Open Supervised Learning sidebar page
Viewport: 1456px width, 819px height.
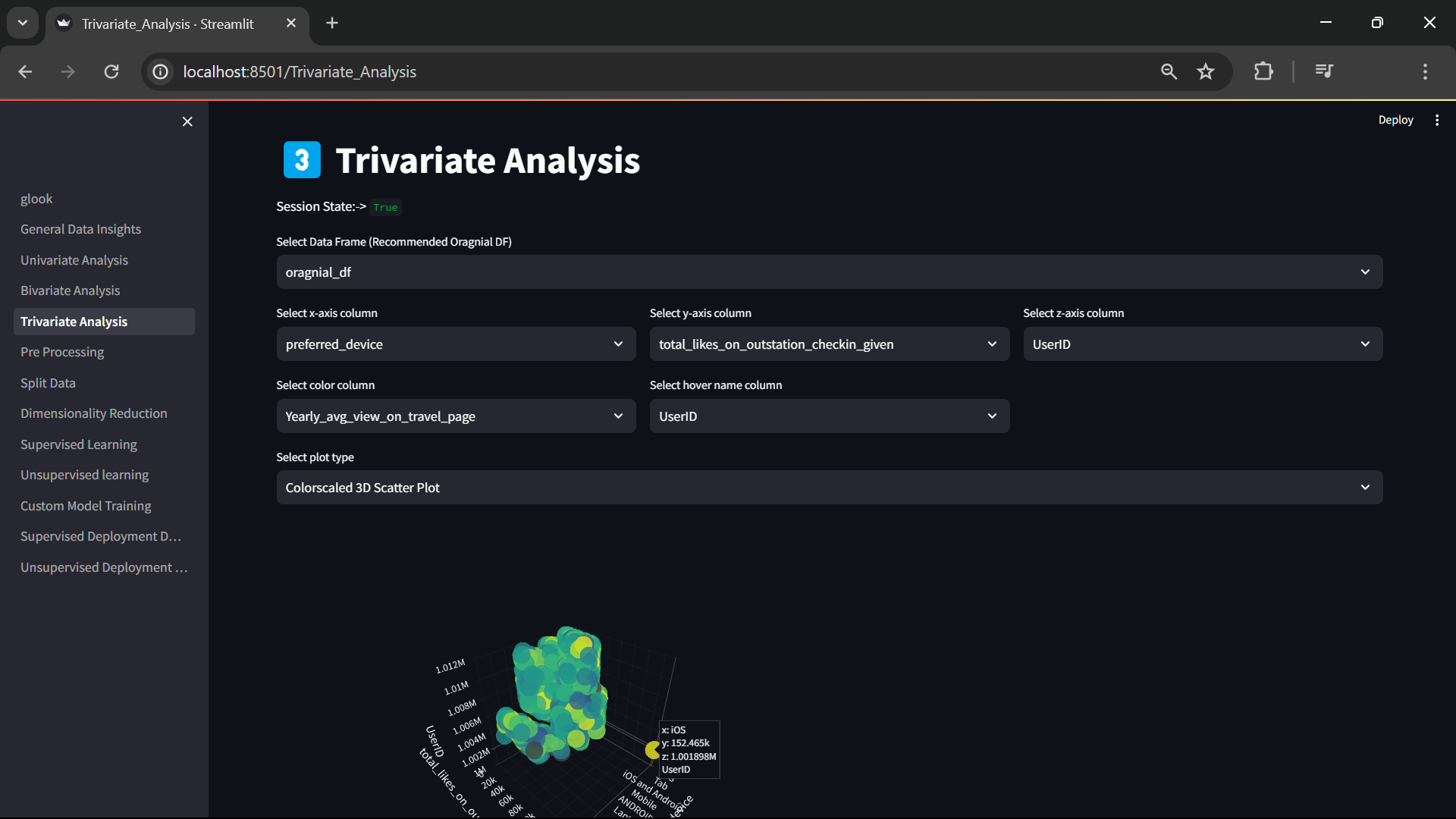[79, 444]
